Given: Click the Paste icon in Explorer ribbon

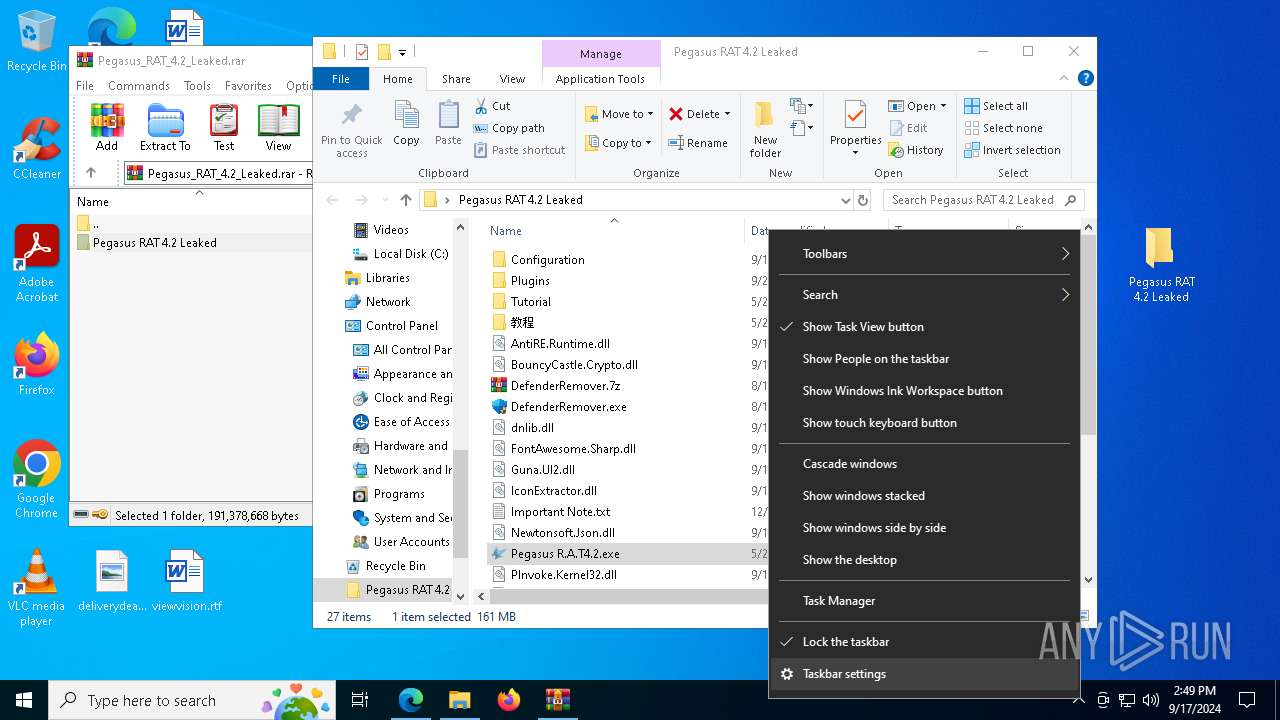Looking at the screenshot, I should click(448, 124).
